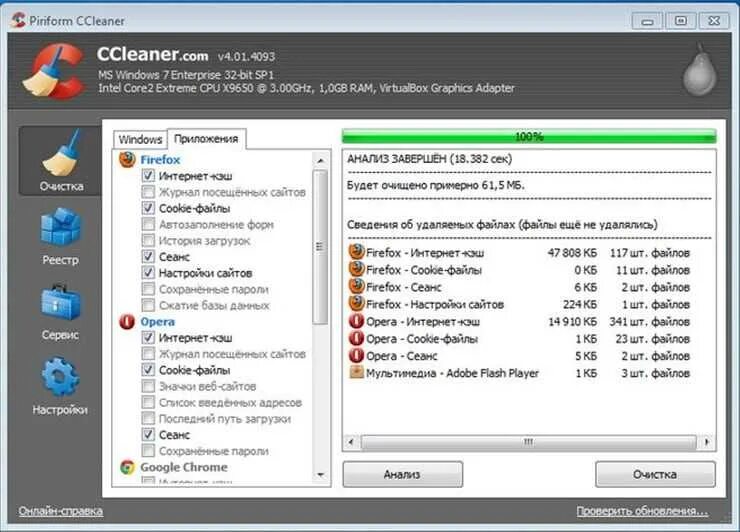The width and height of the screenshot is (740, 532).
Task: Click application list scroll up arrow
Action: click(x=320, y=161)
